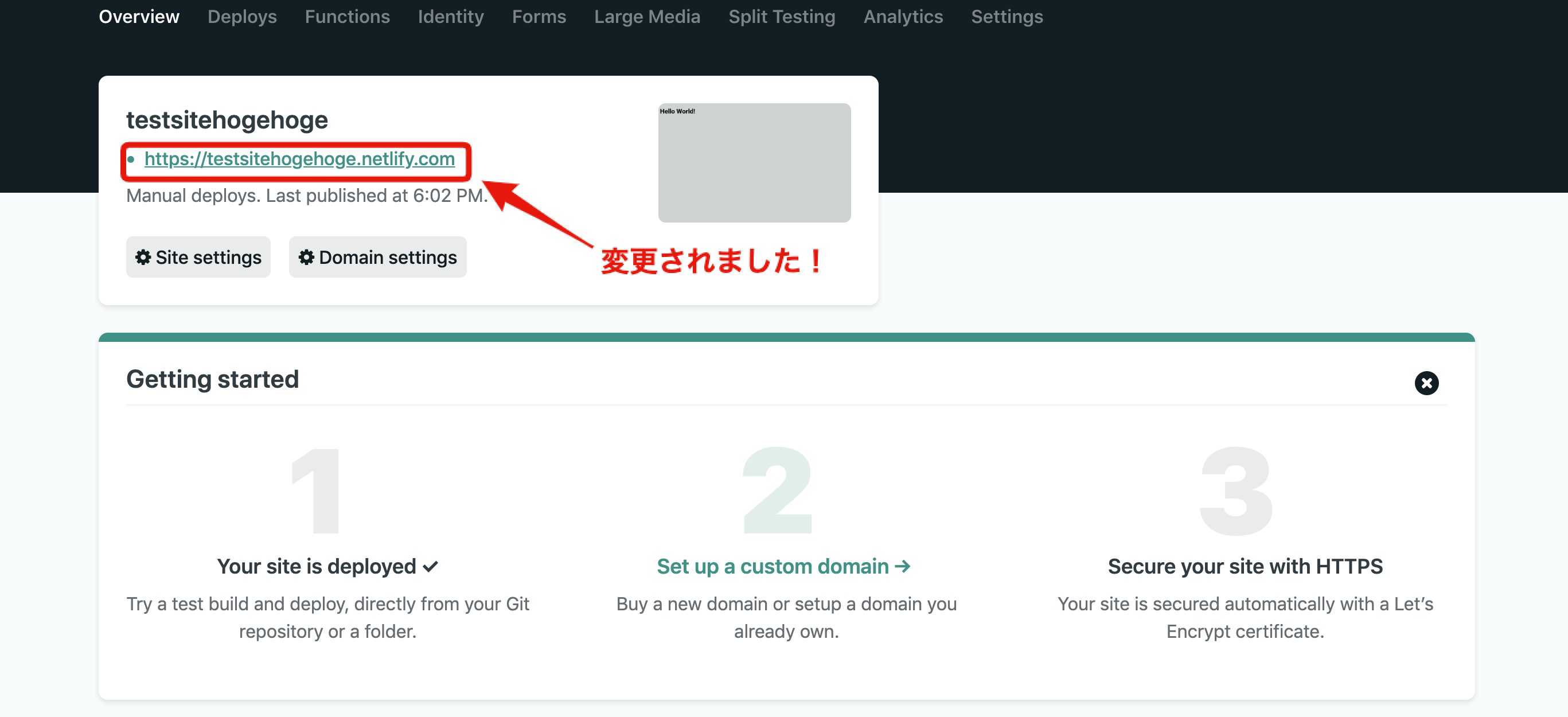Click arrow next to Set up a custom domain
1568x717 pixels.
click(903, 566)
